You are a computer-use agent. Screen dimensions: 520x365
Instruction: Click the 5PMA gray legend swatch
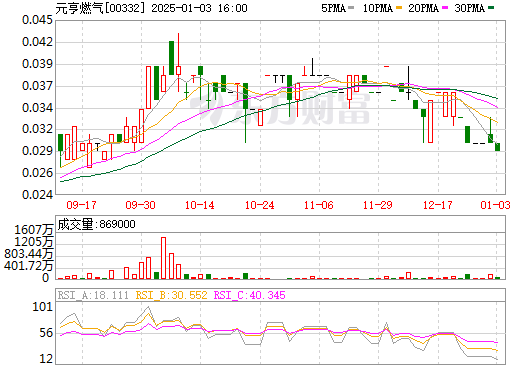351,8
